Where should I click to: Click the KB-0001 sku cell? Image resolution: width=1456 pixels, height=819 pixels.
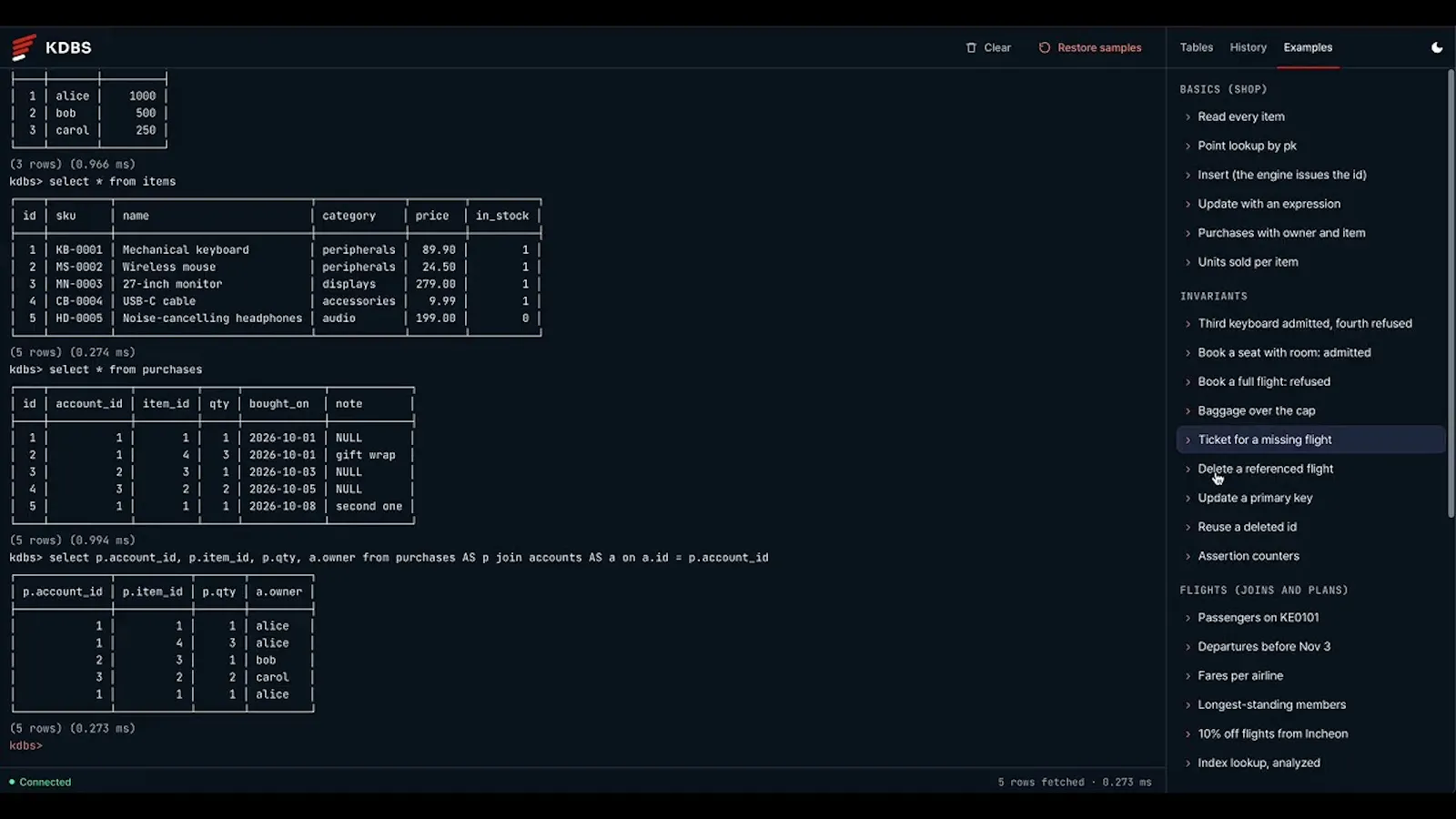[x=79, y=249]
